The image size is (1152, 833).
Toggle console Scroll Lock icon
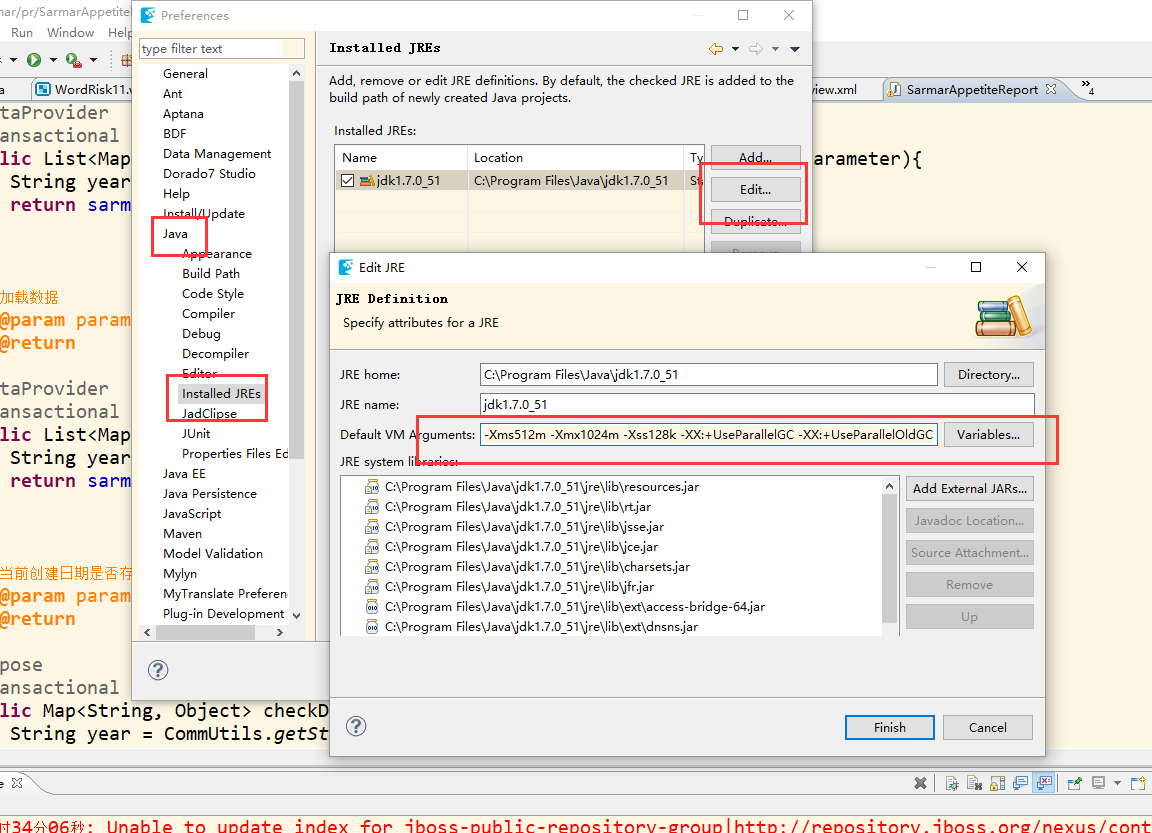pos(998,783)
